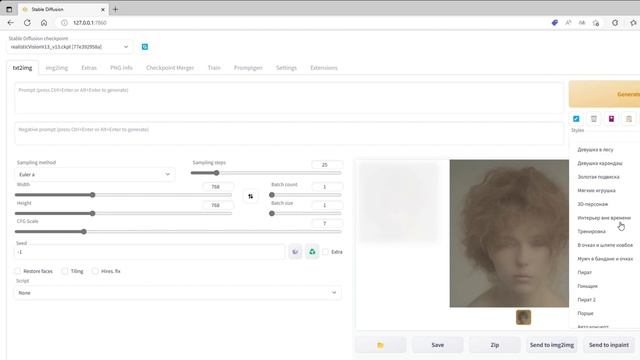Open the Settings tab

[286, 68]
